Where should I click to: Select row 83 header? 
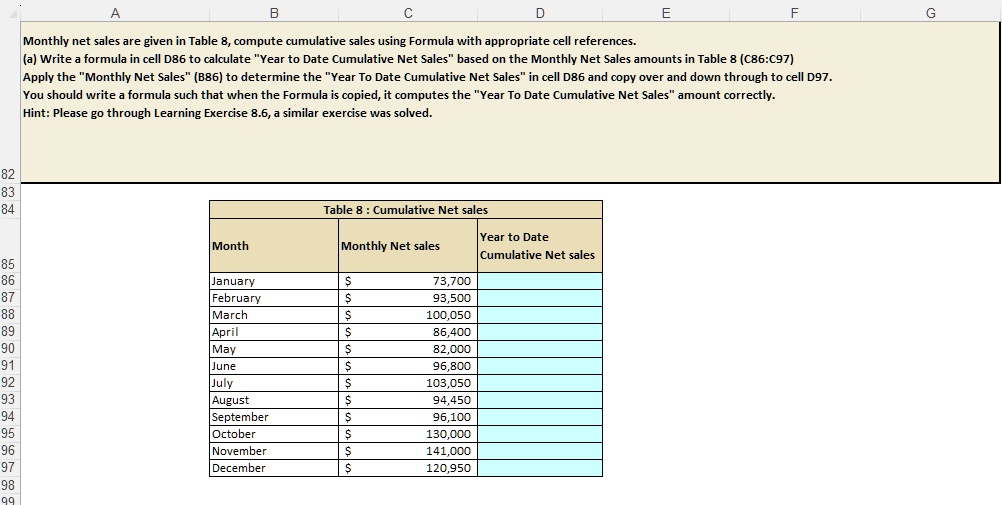pos(10,192)
